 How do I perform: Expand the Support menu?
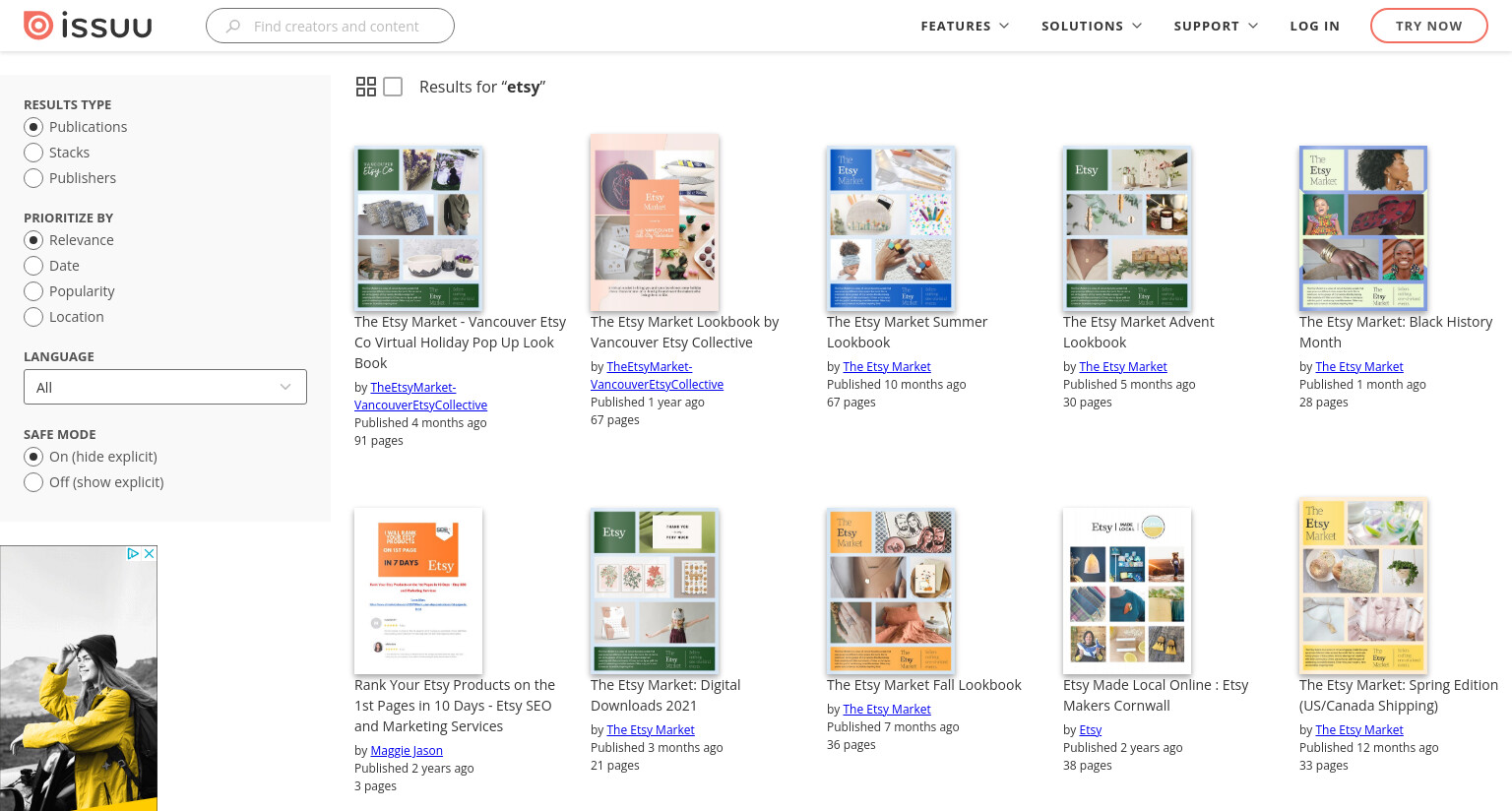point(1216,26)
